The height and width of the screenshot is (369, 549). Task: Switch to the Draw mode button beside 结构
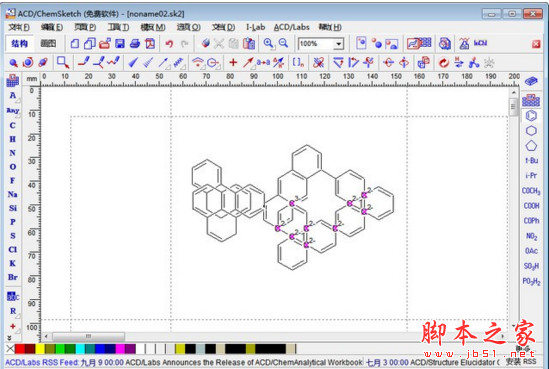(x=48, y=43)
